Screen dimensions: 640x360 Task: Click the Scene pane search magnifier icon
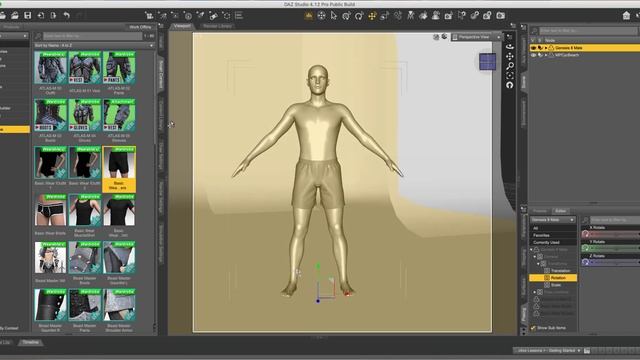tap(534, 31)
